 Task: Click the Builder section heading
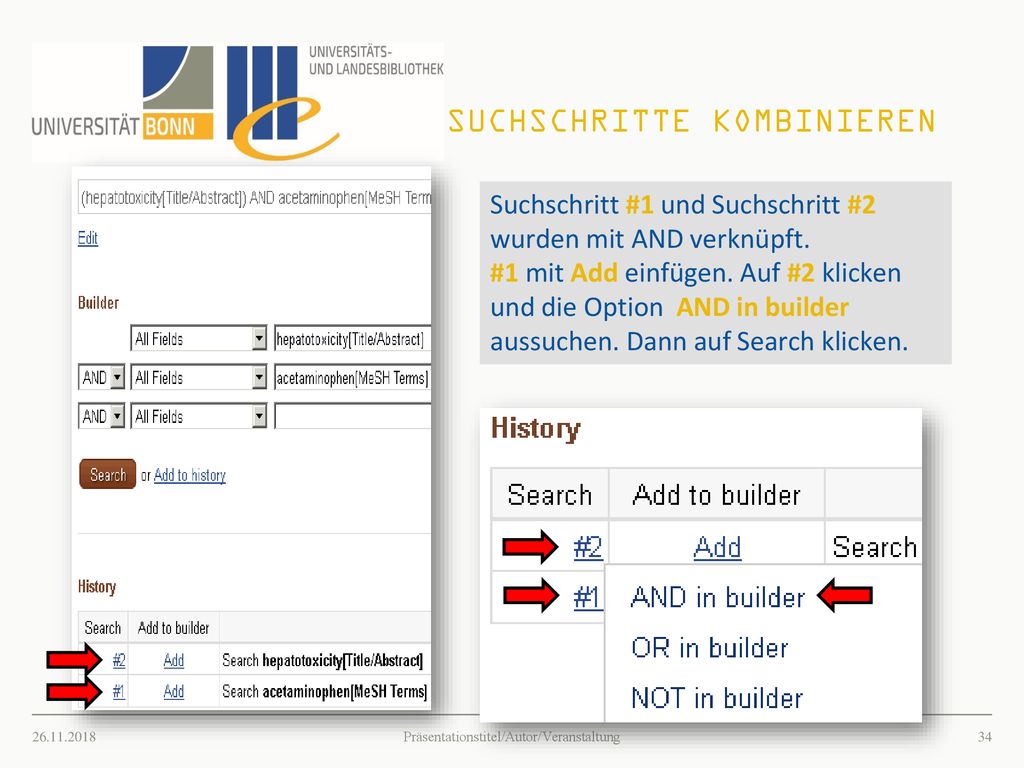coord(99,303)
